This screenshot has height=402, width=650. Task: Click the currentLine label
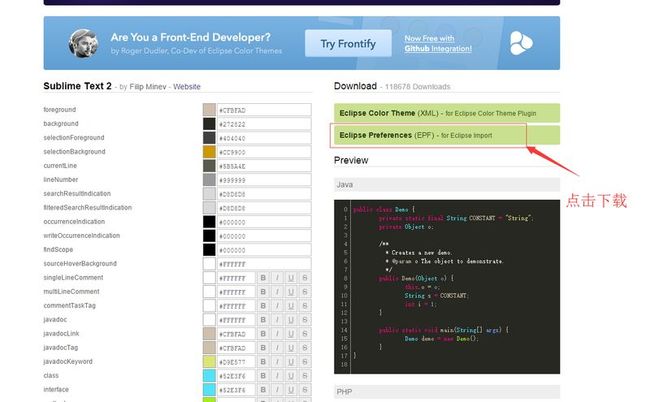pos(60,166)
